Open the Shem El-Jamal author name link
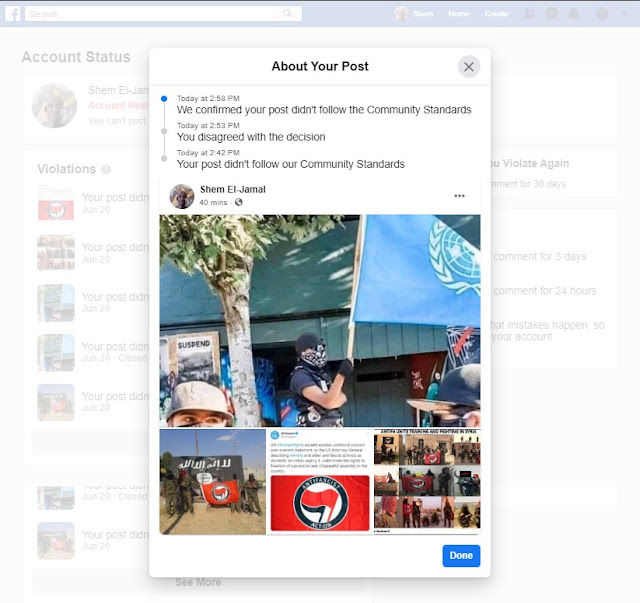This screenshot has width=640, height=603. coord(233,189)
